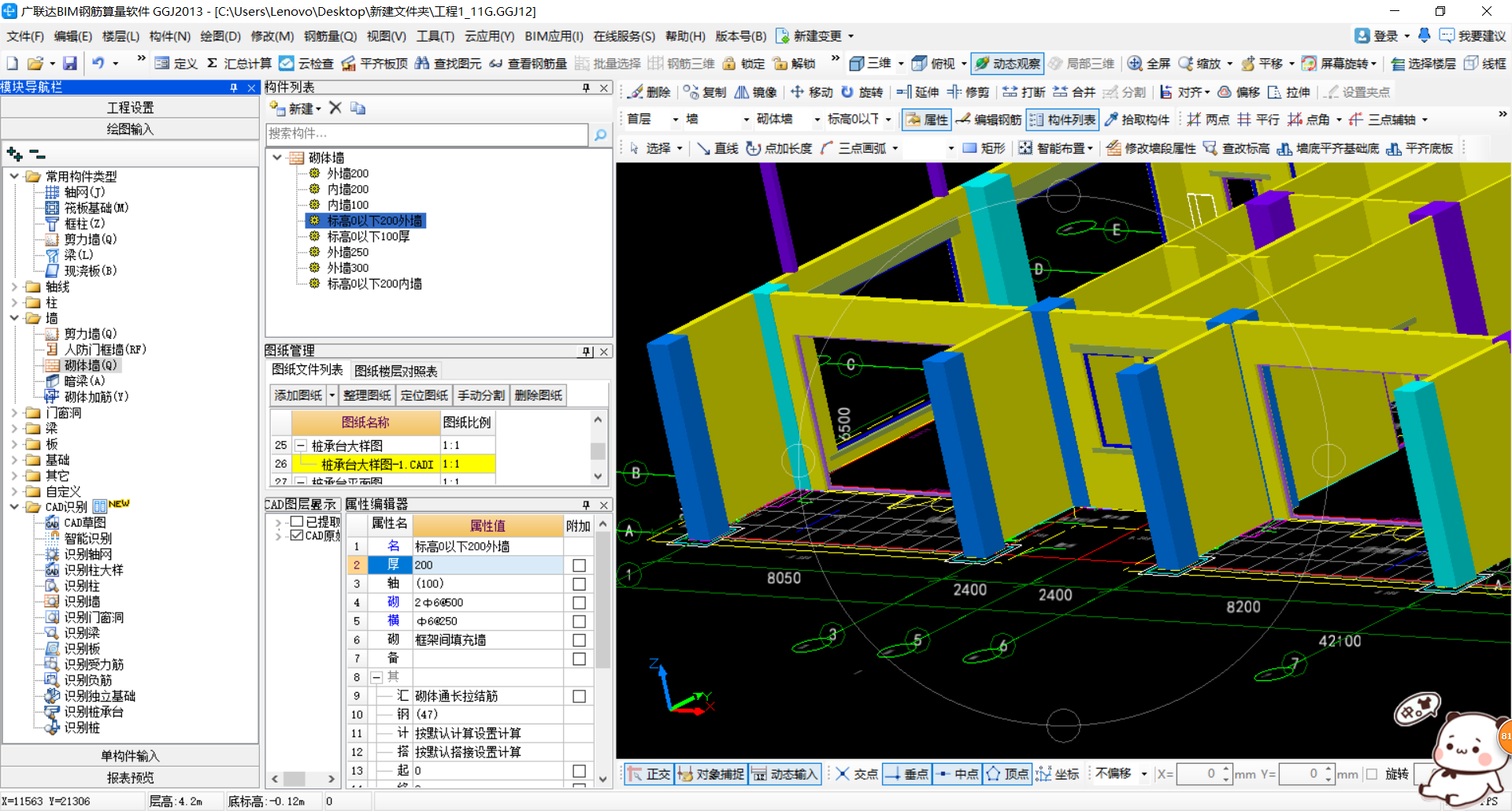
Task: Select the 复制 copy tool
Action: pos(705,92)
